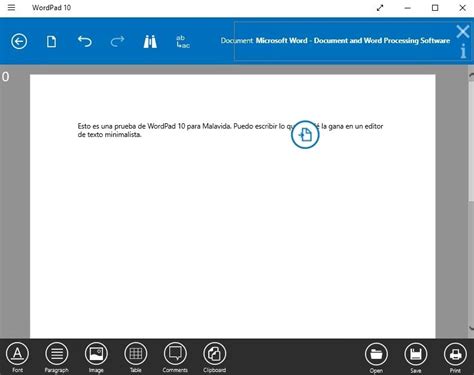Maximize the WordPad 10 window
Viewport: 474px width, 375px height.
(435, 8)
